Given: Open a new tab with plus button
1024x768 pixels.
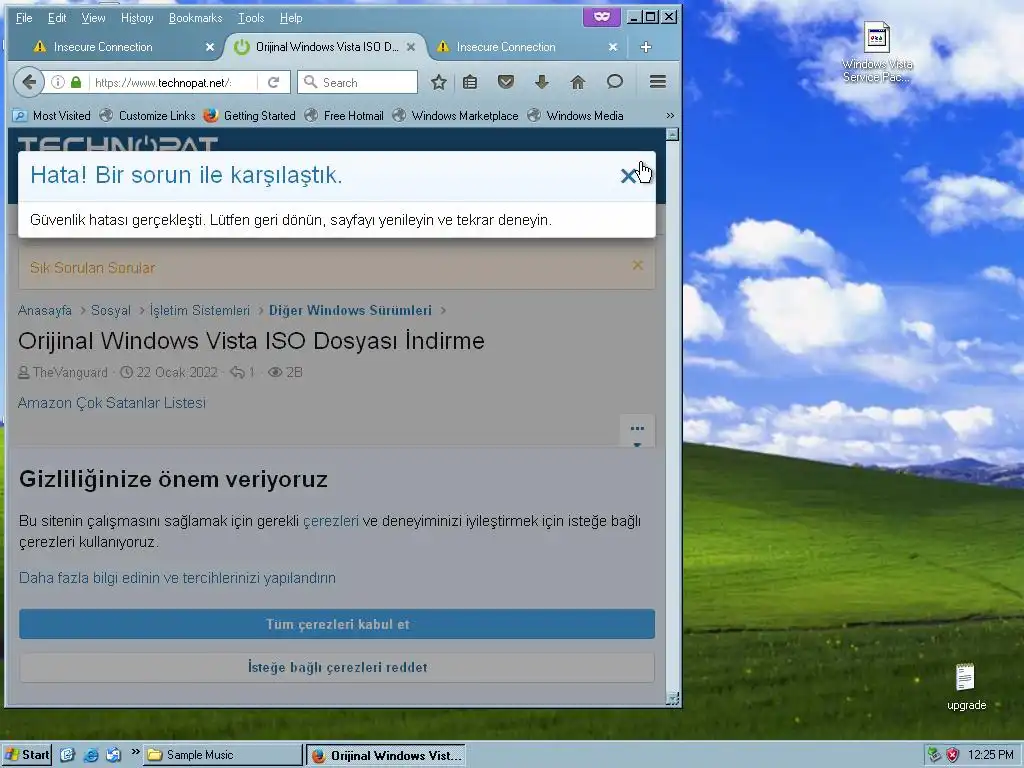Looking at the screenshot, I should [x=646, y=47].
